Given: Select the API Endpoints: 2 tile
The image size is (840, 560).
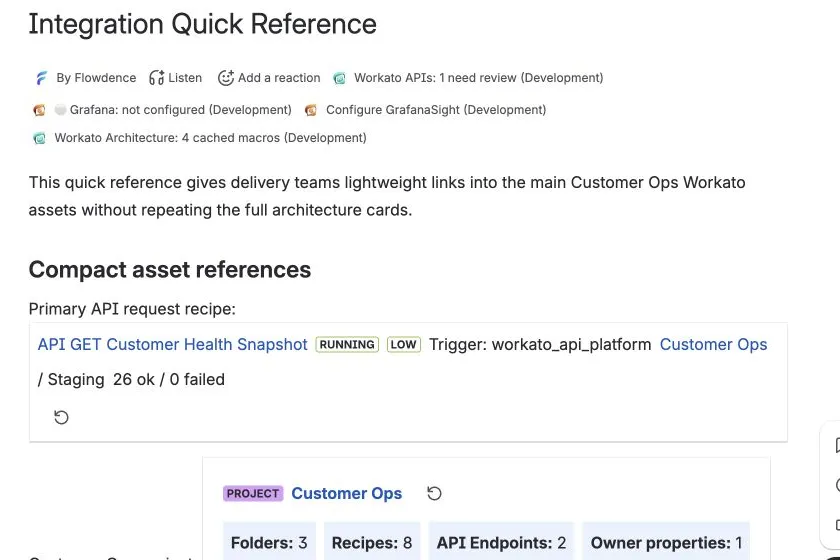Looking at the screenshot, I should [x=501, y=542].
